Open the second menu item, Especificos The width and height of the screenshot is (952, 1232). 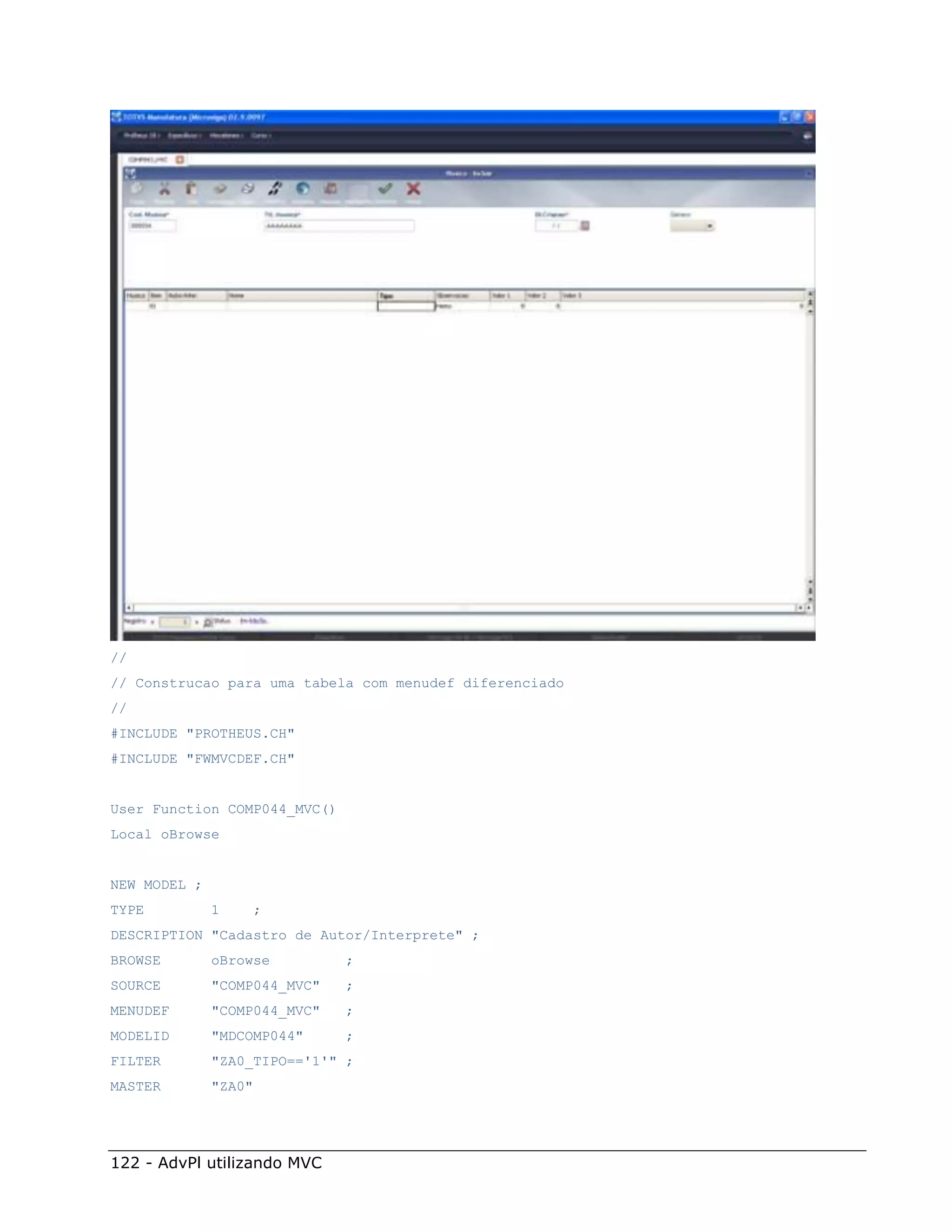tap(185, 136)
